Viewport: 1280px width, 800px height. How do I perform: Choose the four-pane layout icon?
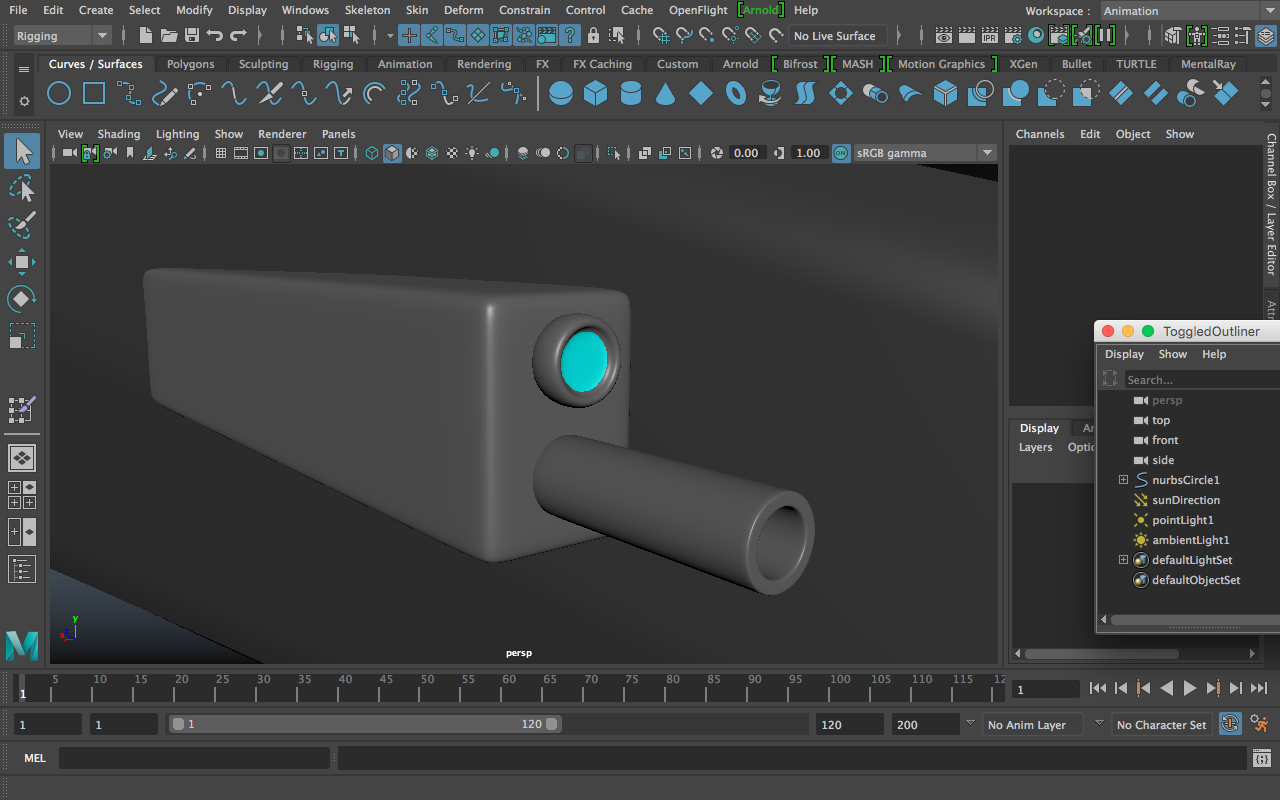pyautogui.click(x=22, y=495)
